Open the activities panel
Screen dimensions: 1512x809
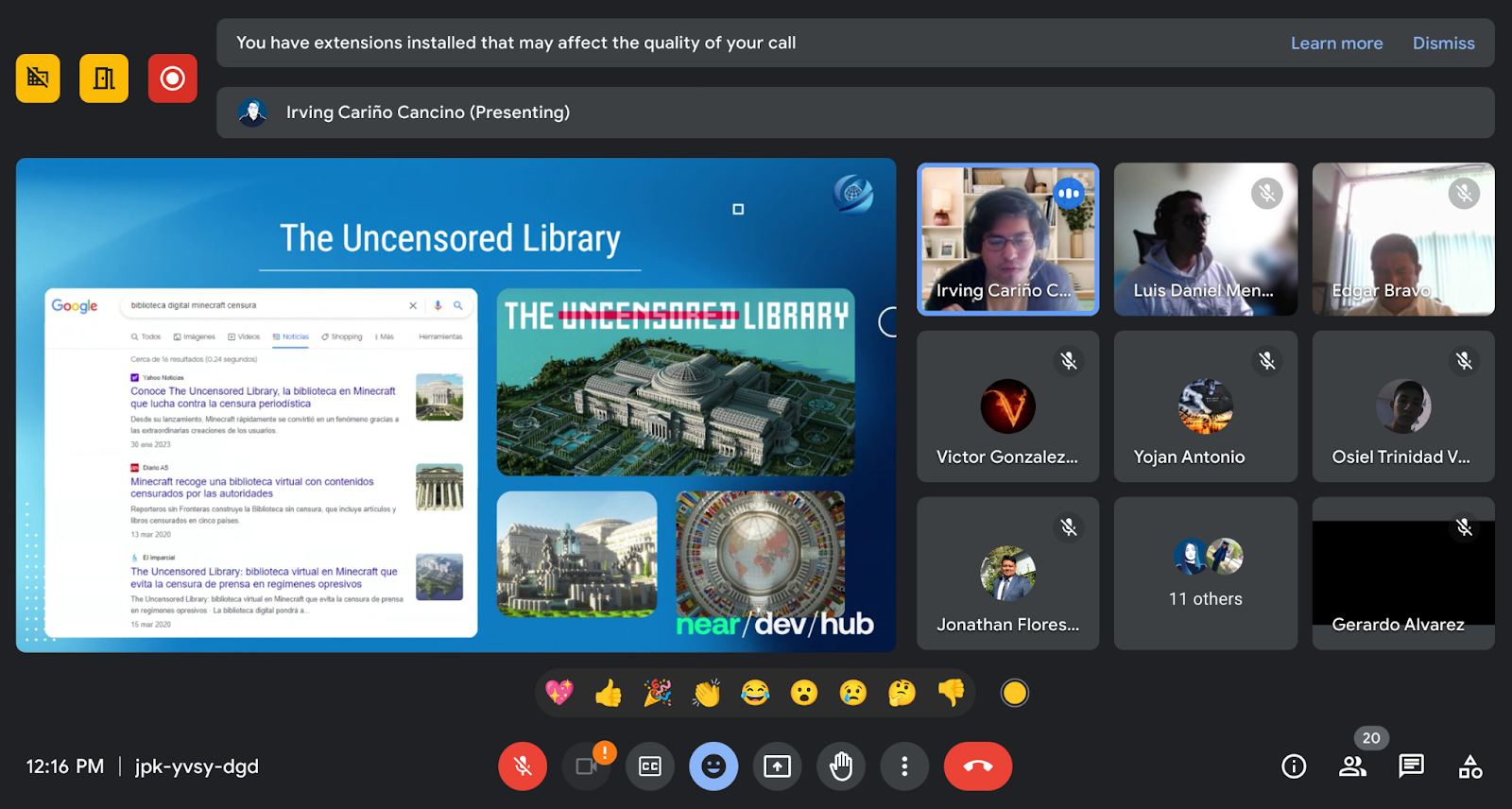(1470, 766)
